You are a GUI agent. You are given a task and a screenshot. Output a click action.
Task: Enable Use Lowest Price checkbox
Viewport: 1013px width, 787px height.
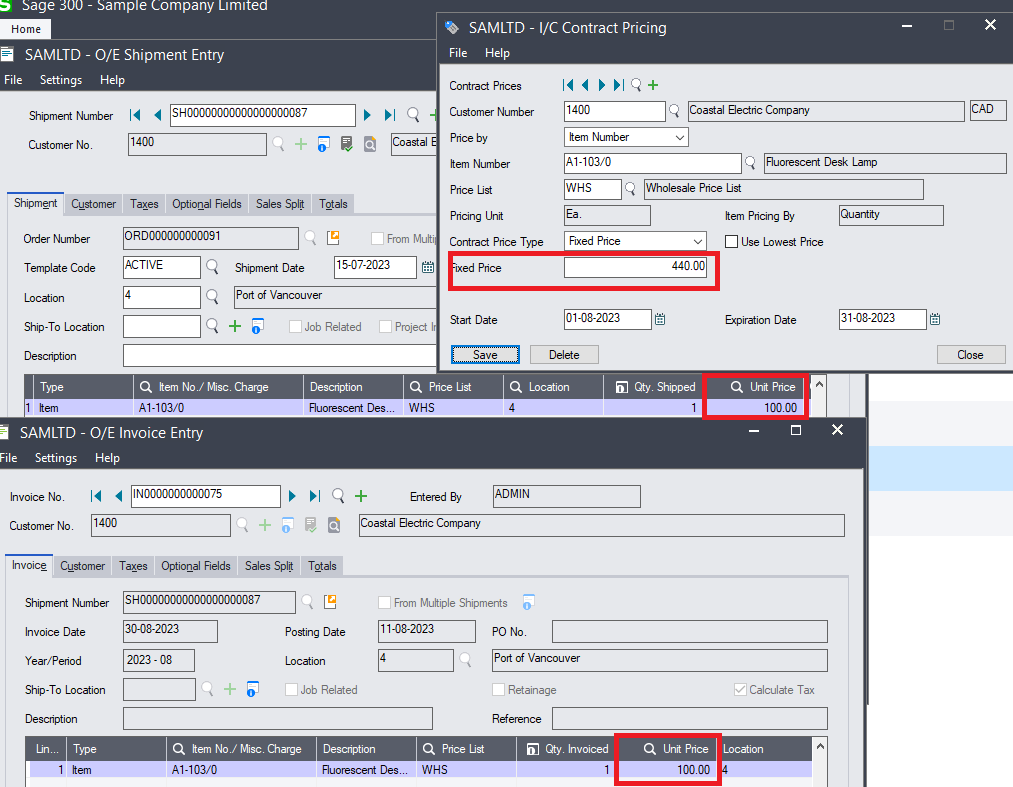pyautogui.click(x=731, y=242)
